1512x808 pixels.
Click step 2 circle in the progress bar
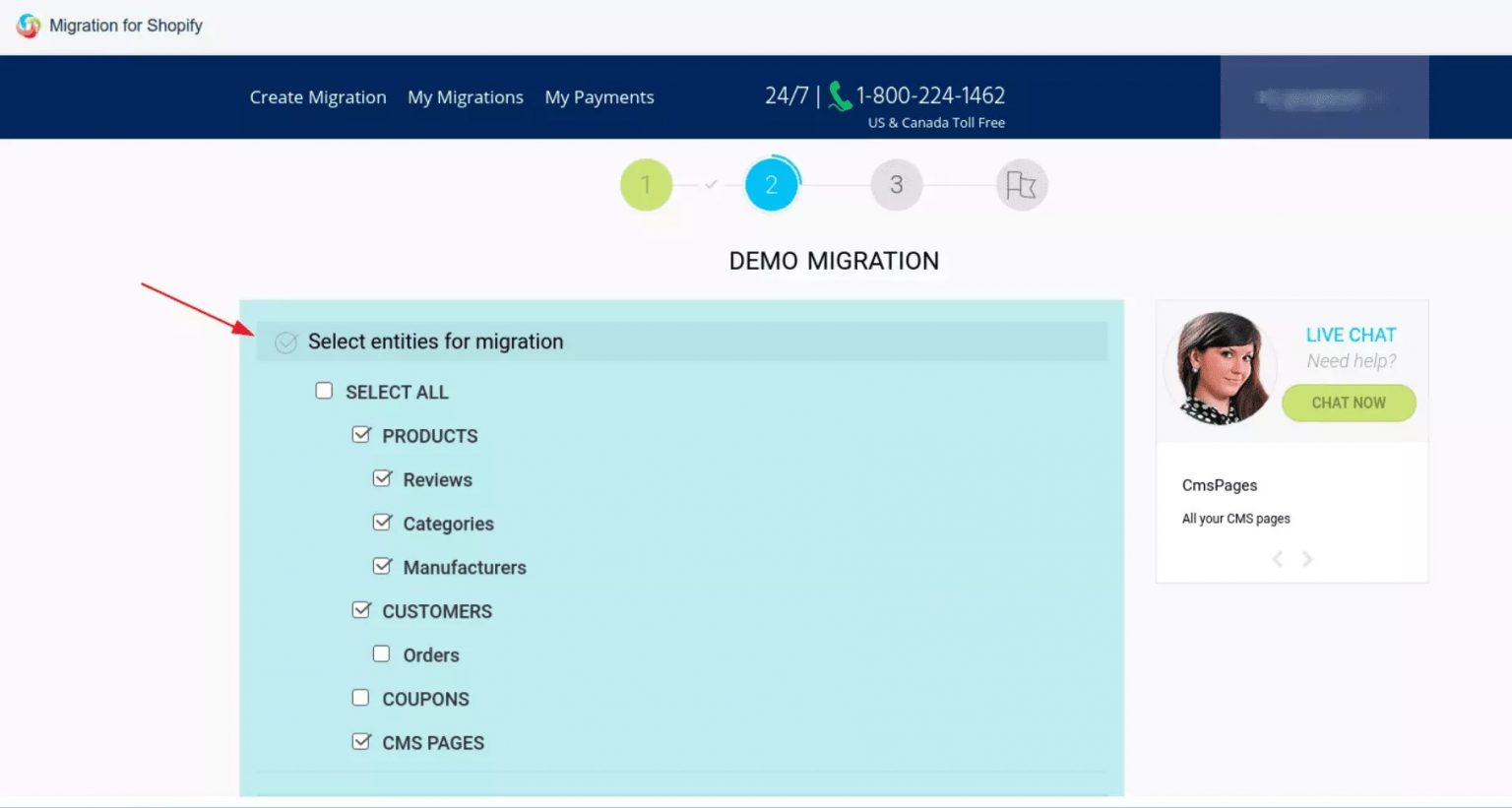point(772,184)
